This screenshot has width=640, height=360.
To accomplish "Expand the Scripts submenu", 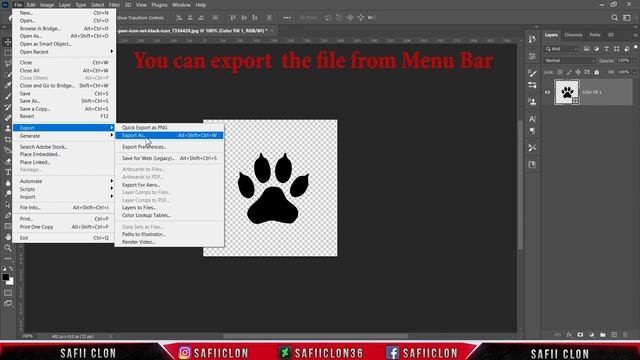I will (64, 189).
